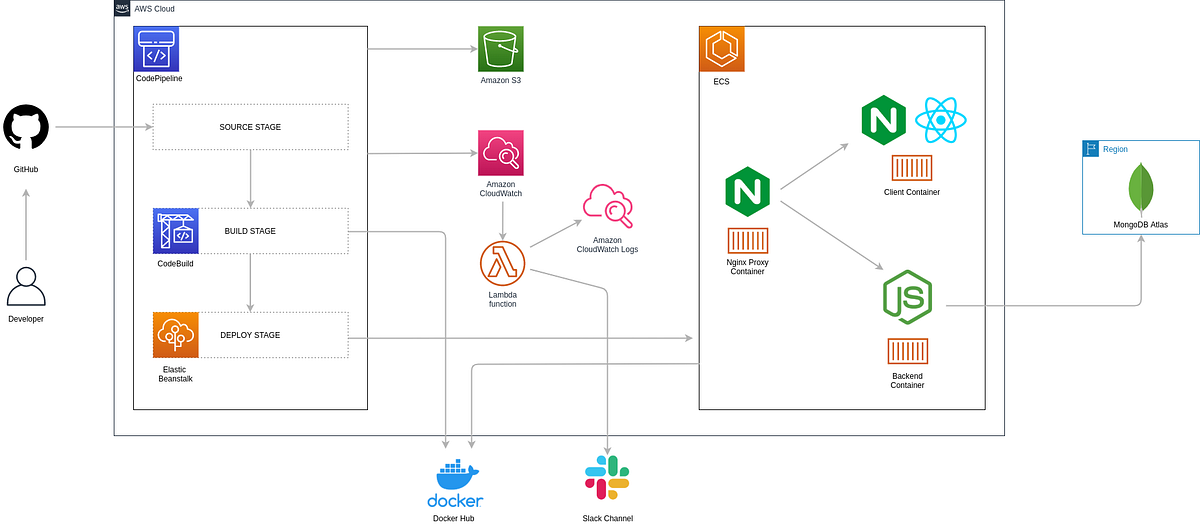The height and width of the screenshot is (525, 1200).
Task: Click the SOURCE STAGE box
Action: pyautogui.click(x=250, y=127)
